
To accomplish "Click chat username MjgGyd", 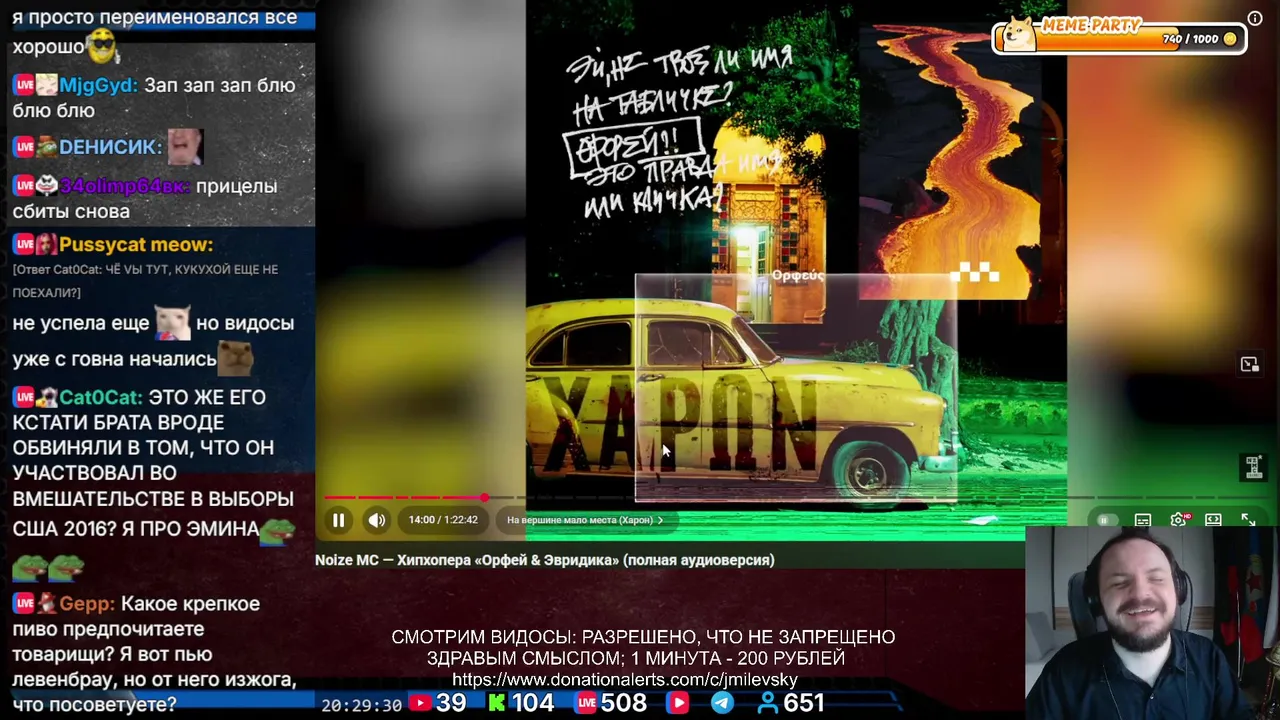I will pos(98,86).
